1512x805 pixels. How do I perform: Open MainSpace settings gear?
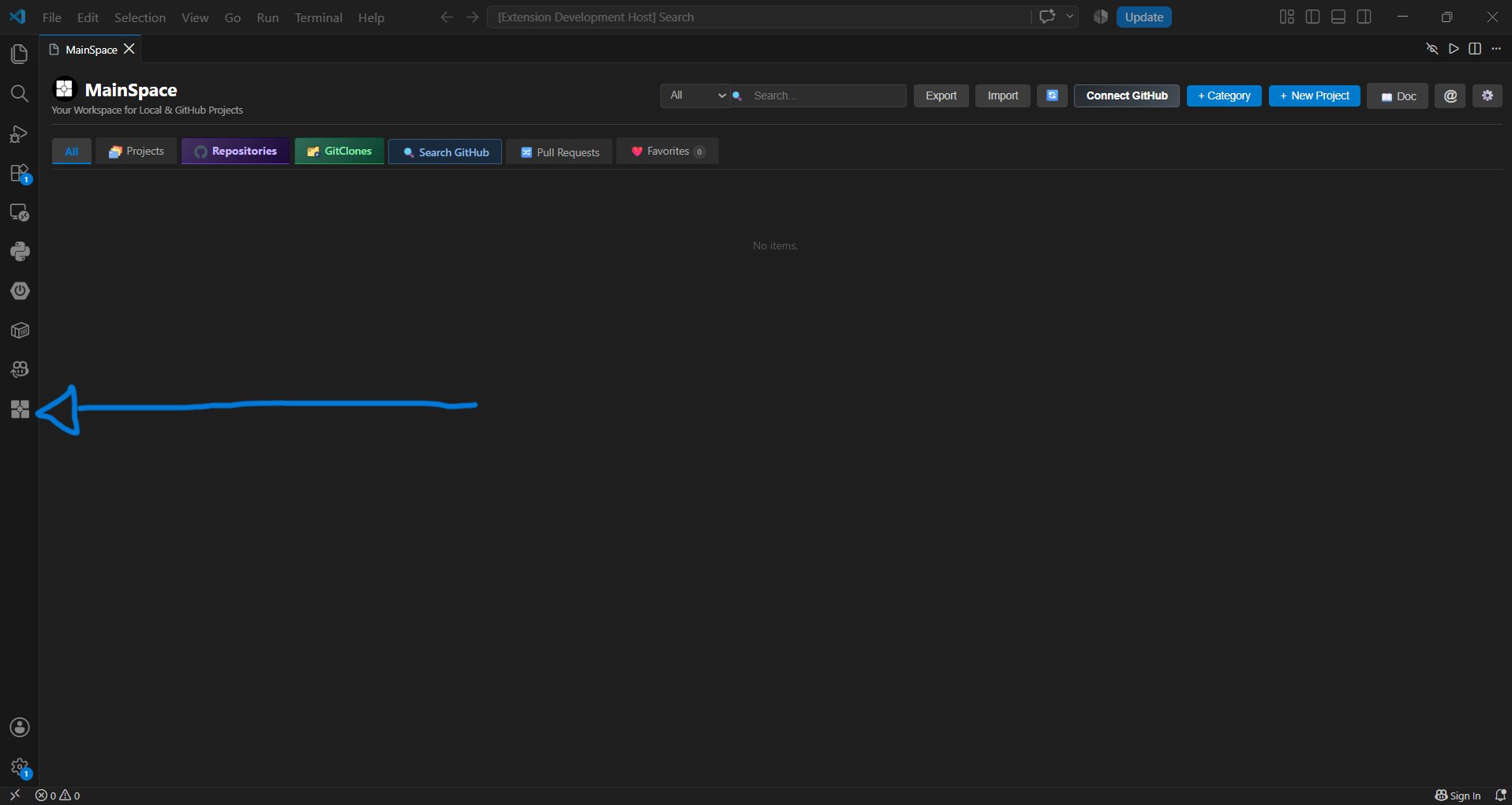[1488, 95]
